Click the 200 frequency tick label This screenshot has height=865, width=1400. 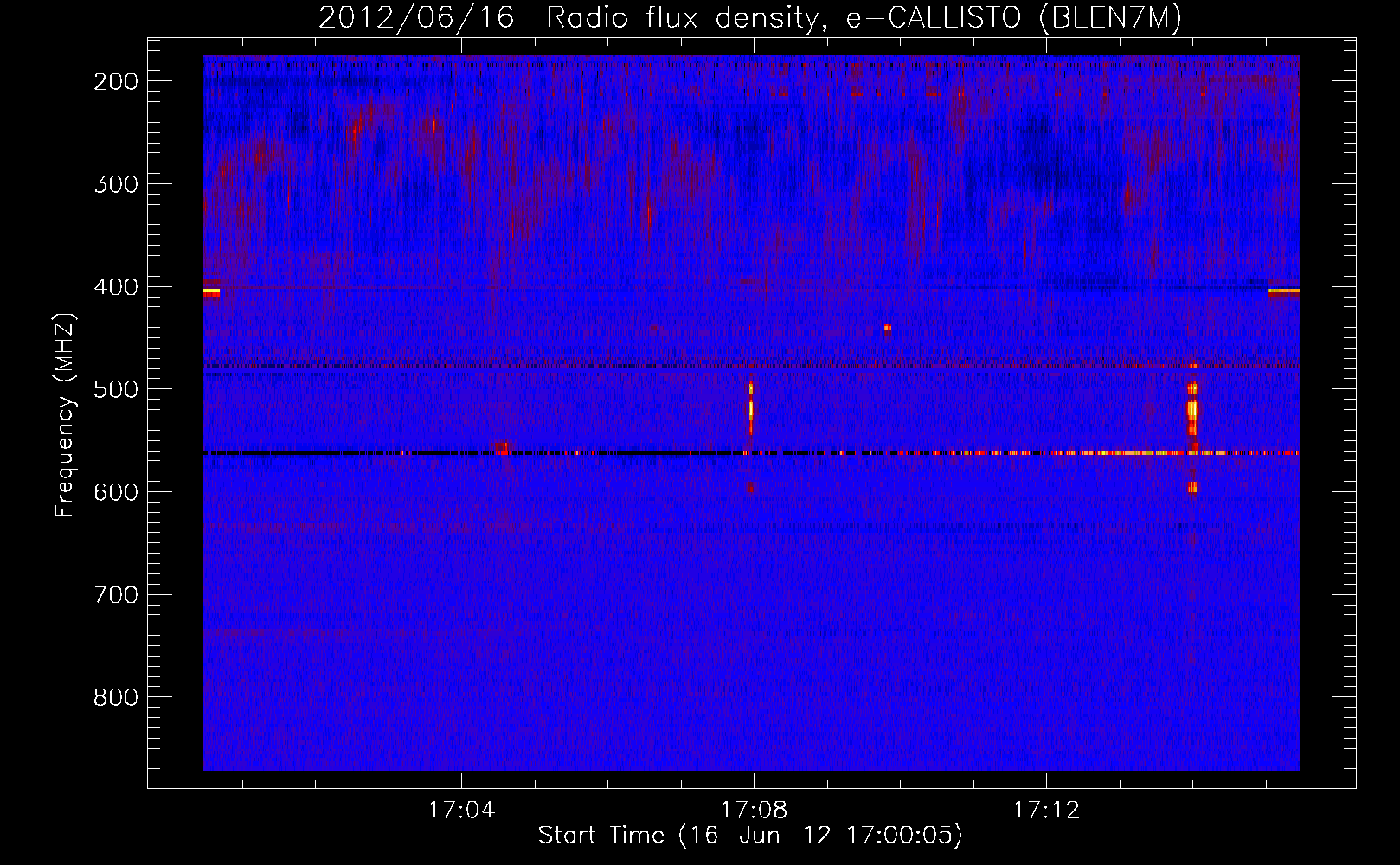116,81
